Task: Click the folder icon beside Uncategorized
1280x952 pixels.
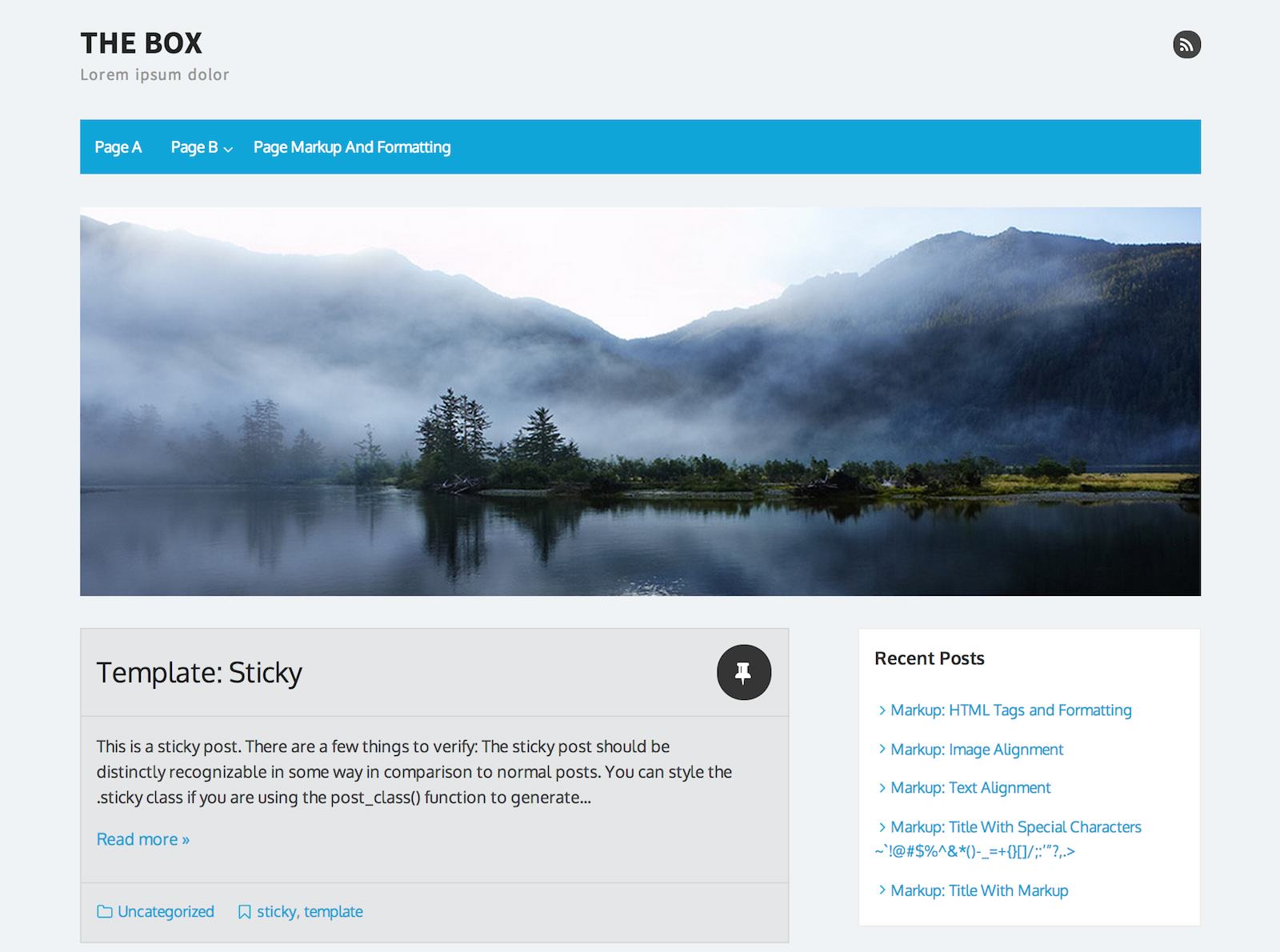Action: [104, 911]
